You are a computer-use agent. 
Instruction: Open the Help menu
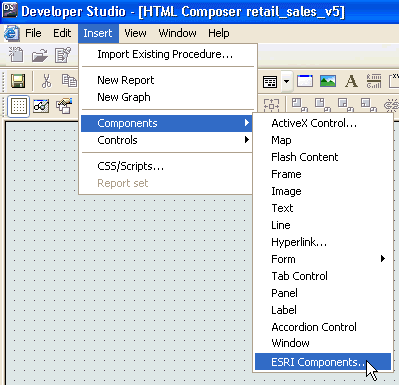219,33
